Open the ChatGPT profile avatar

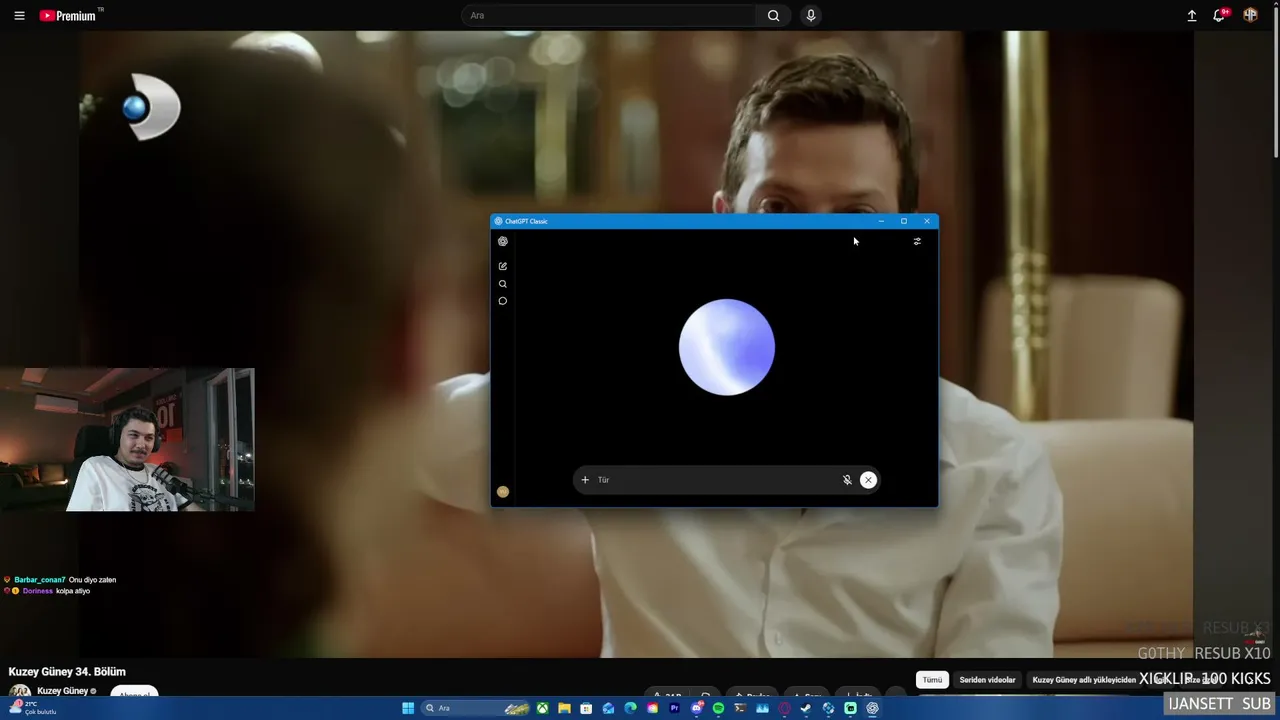pyautogui.click(x=503, y=492)
